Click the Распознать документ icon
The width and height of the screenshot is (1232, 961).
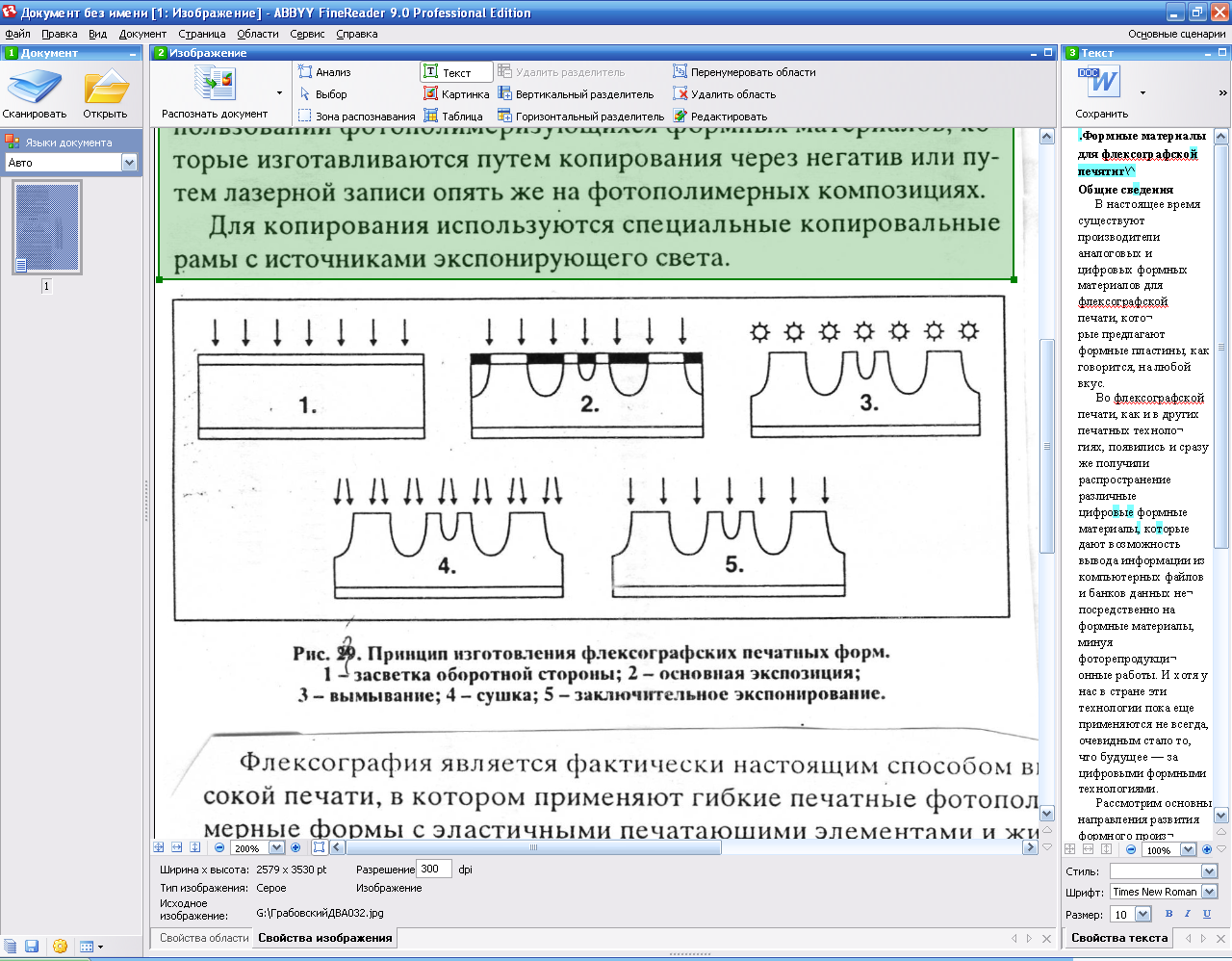(x=215, y=85)
